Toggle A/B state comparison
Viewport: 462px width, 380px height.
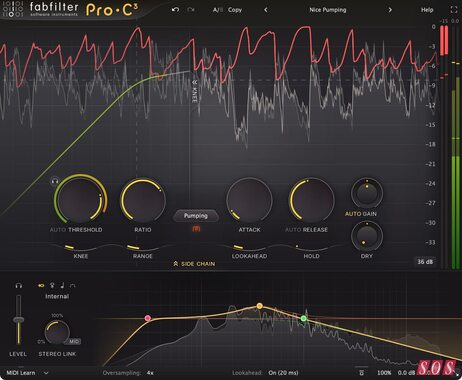[x=218, y=10]
